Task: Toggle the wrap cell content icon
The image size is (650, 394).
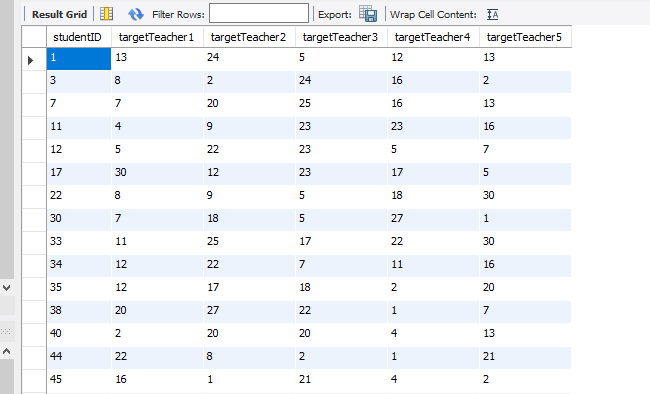Action: [492, 15]
